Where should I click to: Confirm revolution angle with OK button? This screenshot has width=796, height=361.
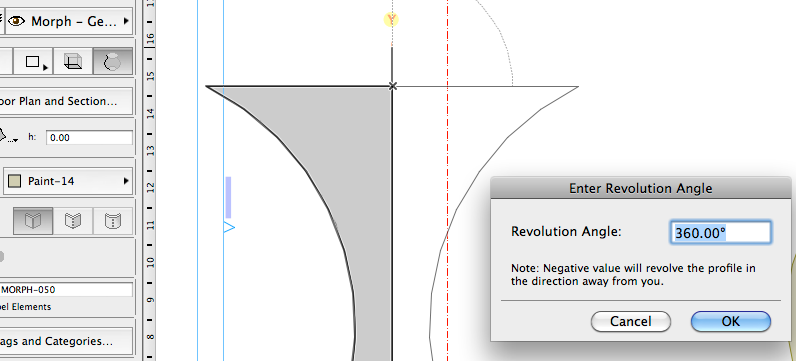(731, 321)
